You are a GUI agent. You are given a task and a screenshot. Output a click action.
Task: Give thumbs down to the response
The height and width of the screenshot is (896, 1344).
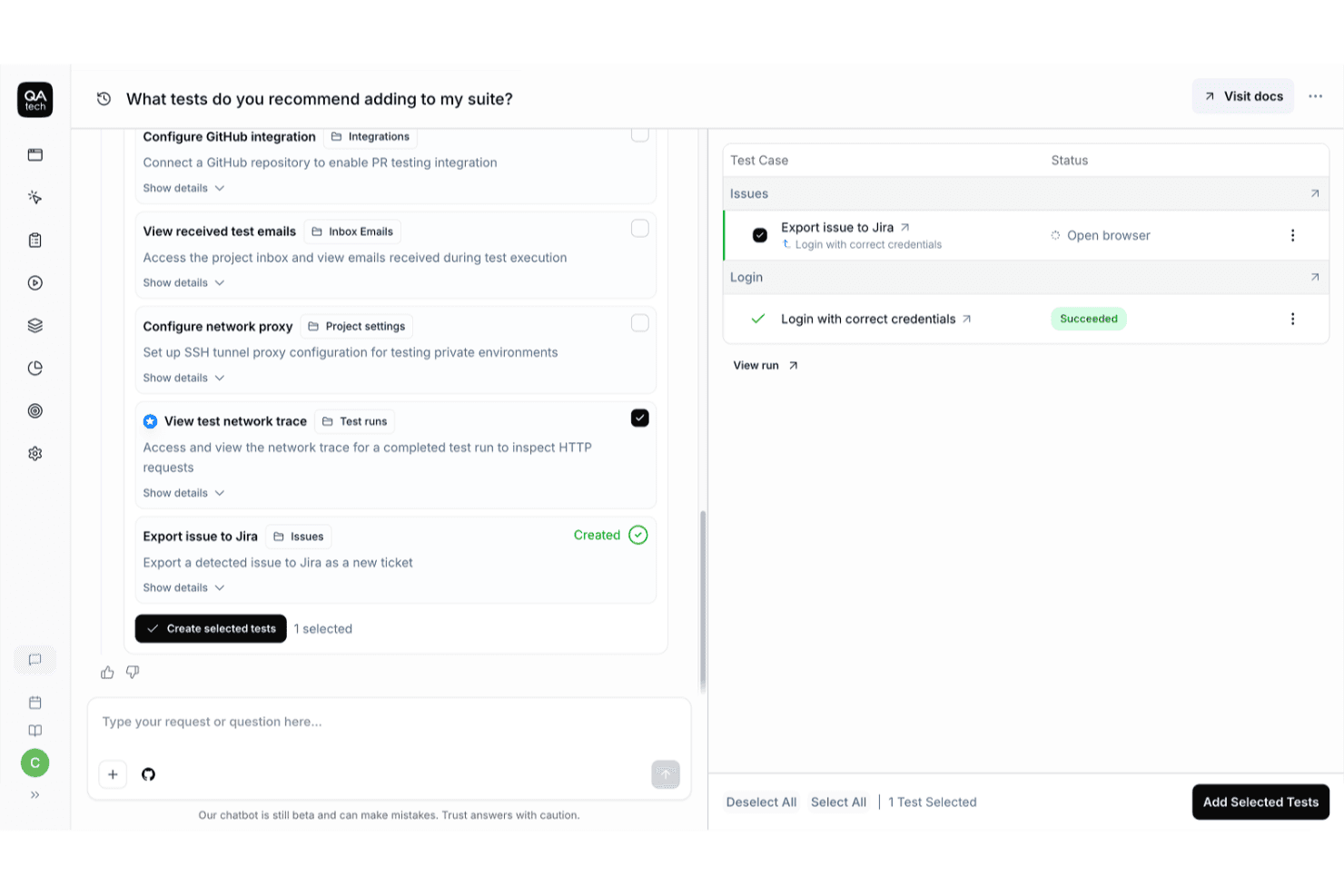(133, 673)
